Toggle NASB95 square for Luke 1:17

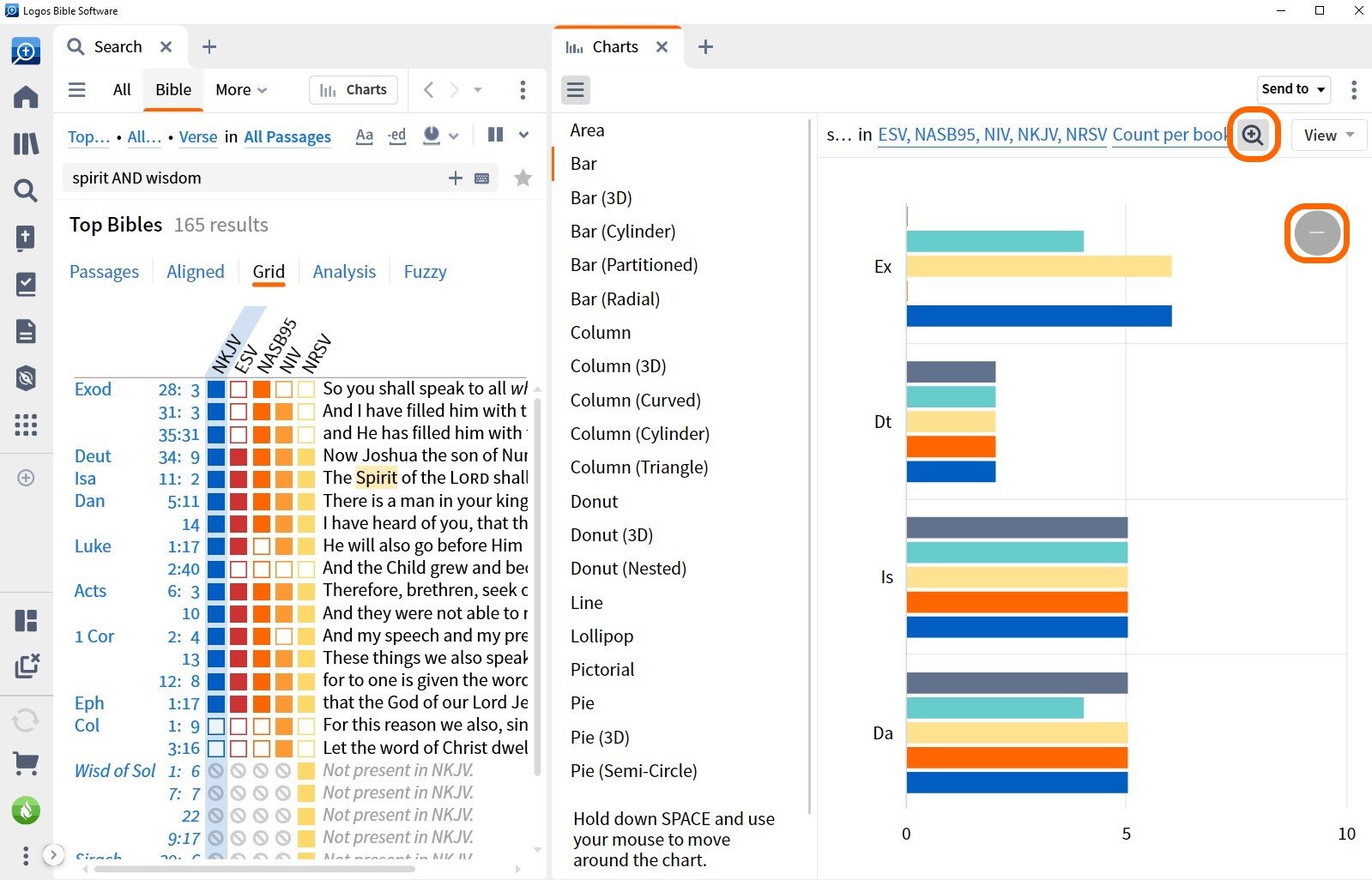261,545
